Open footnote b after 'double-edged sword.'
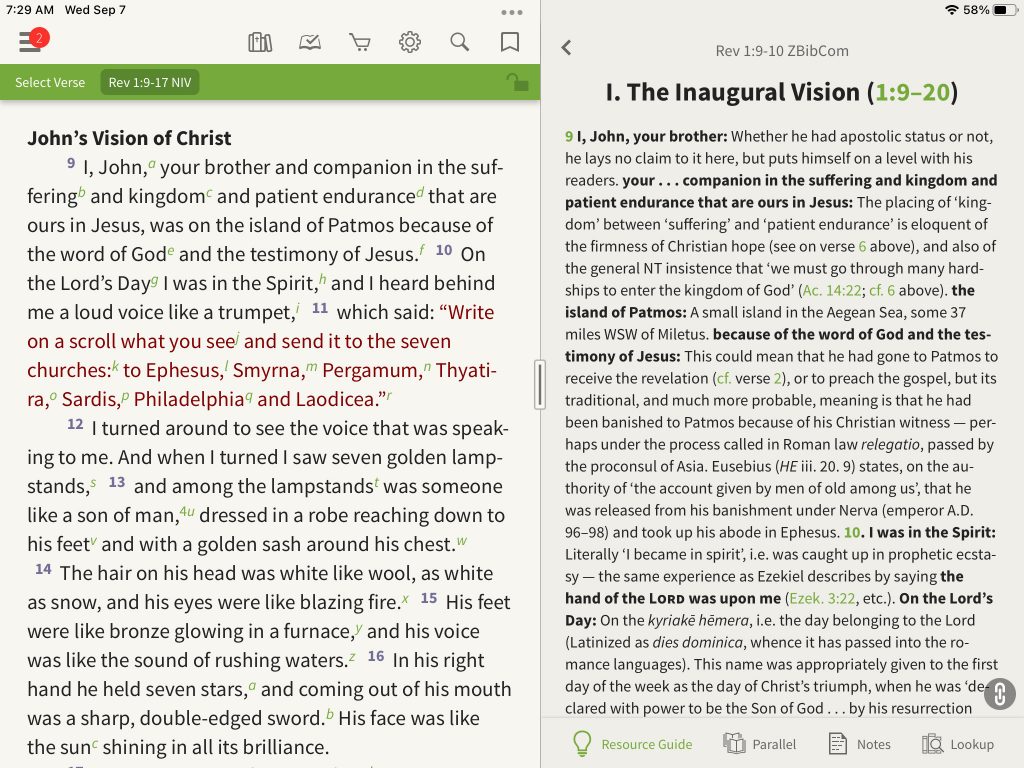Viewport: 1024px width, 768px height. pos(330,714)
